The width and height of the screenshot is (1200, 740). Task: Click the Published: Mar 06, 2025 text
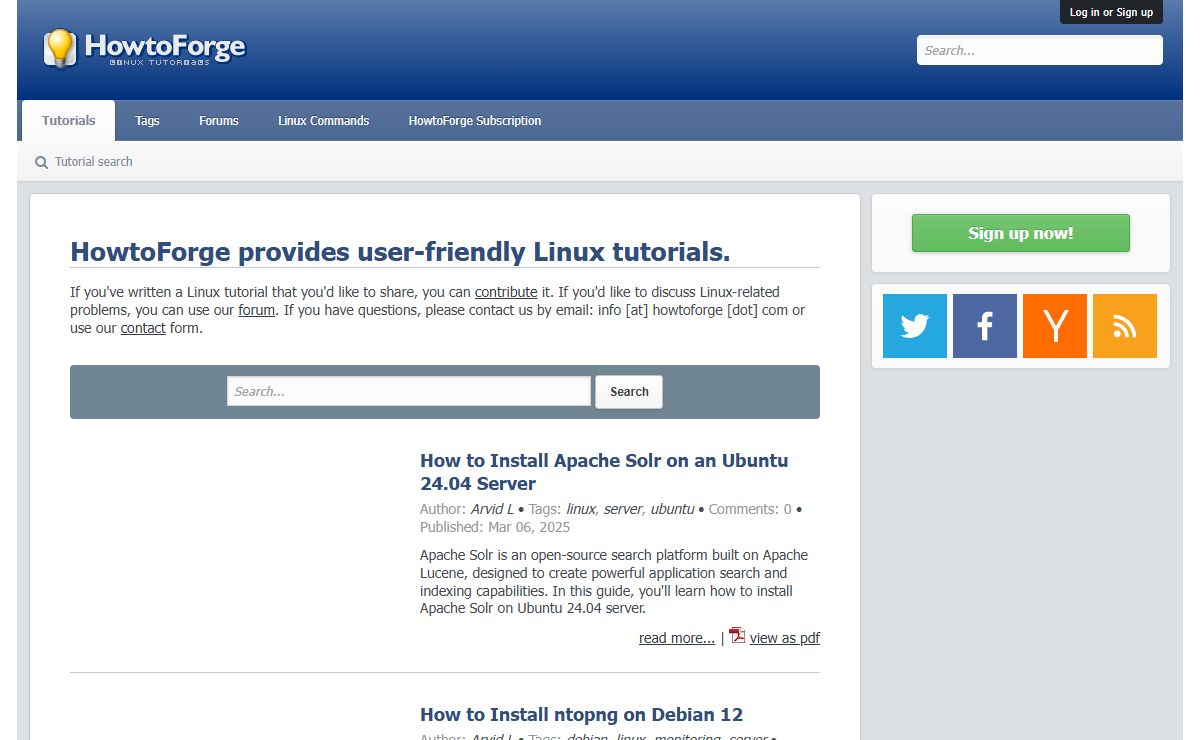click(495, 527)
